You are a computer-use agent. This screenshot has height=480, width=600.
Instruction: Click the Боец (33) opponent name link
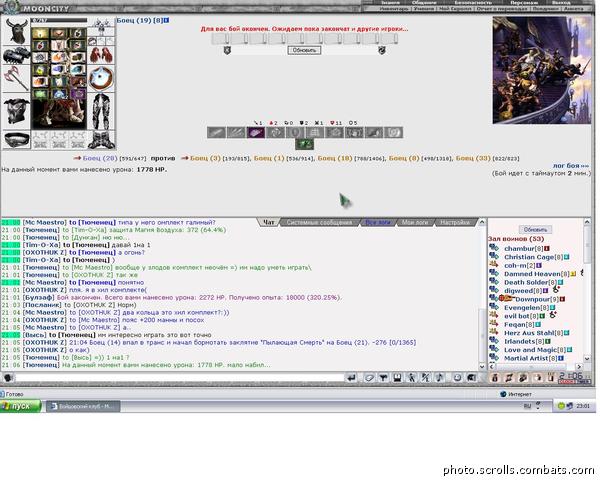point(473,158)
